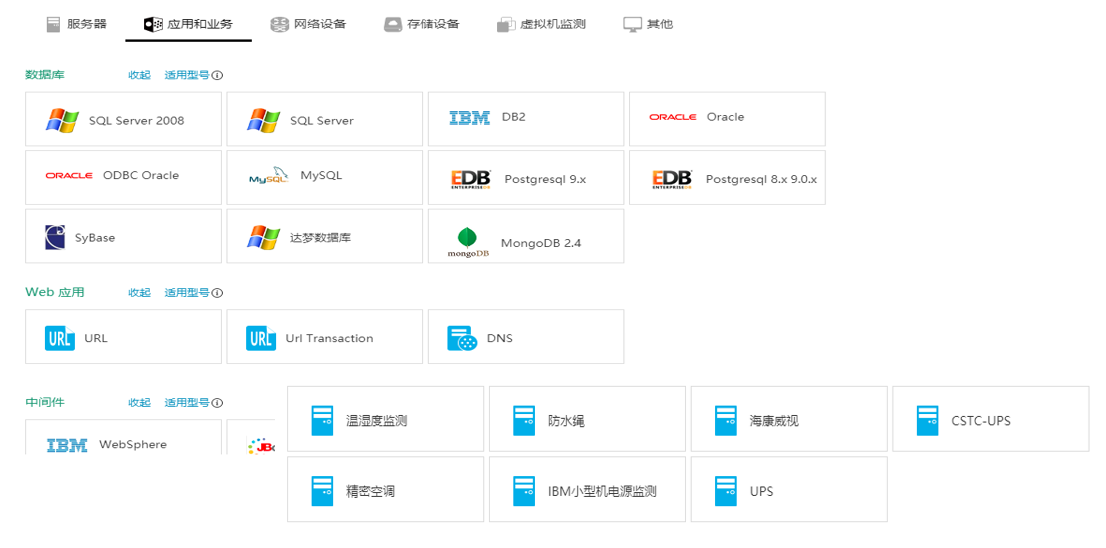Click the Windows logo icon for SQL Server 2008
This screenshot has width=1106, height=548.
[62, 120]
